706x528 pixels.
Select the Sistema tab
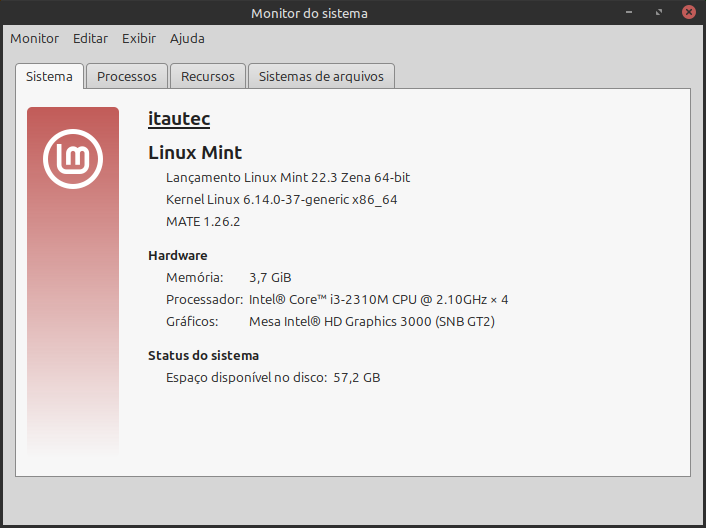49,76
